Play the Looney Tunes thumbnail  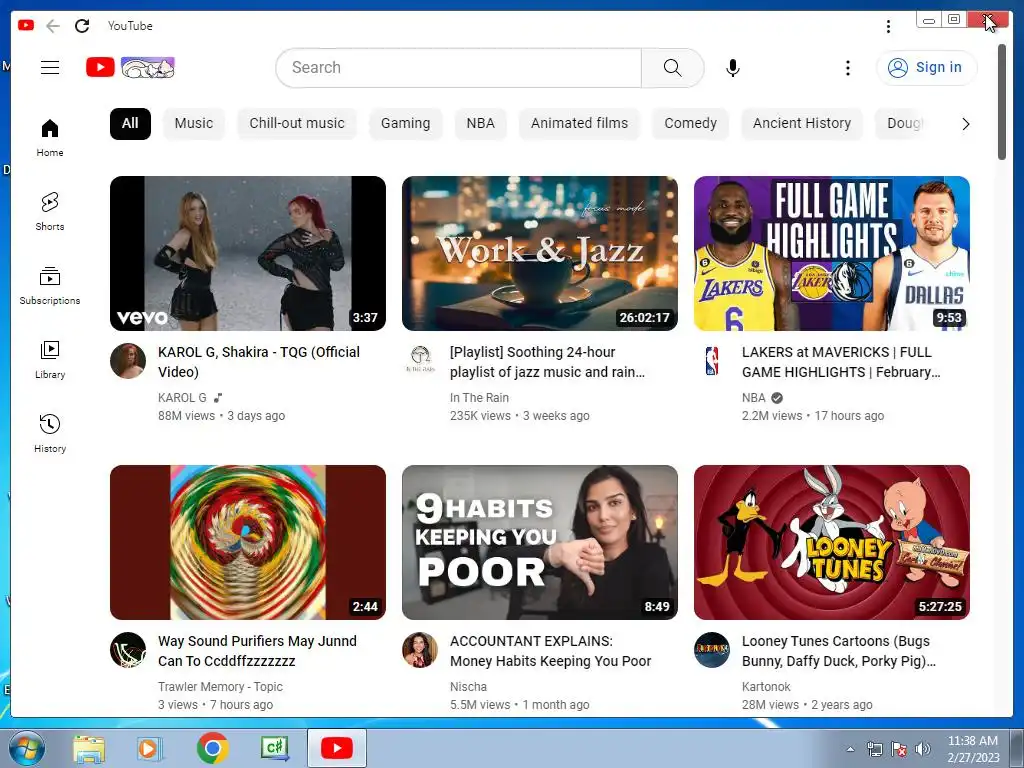(832, 543)
